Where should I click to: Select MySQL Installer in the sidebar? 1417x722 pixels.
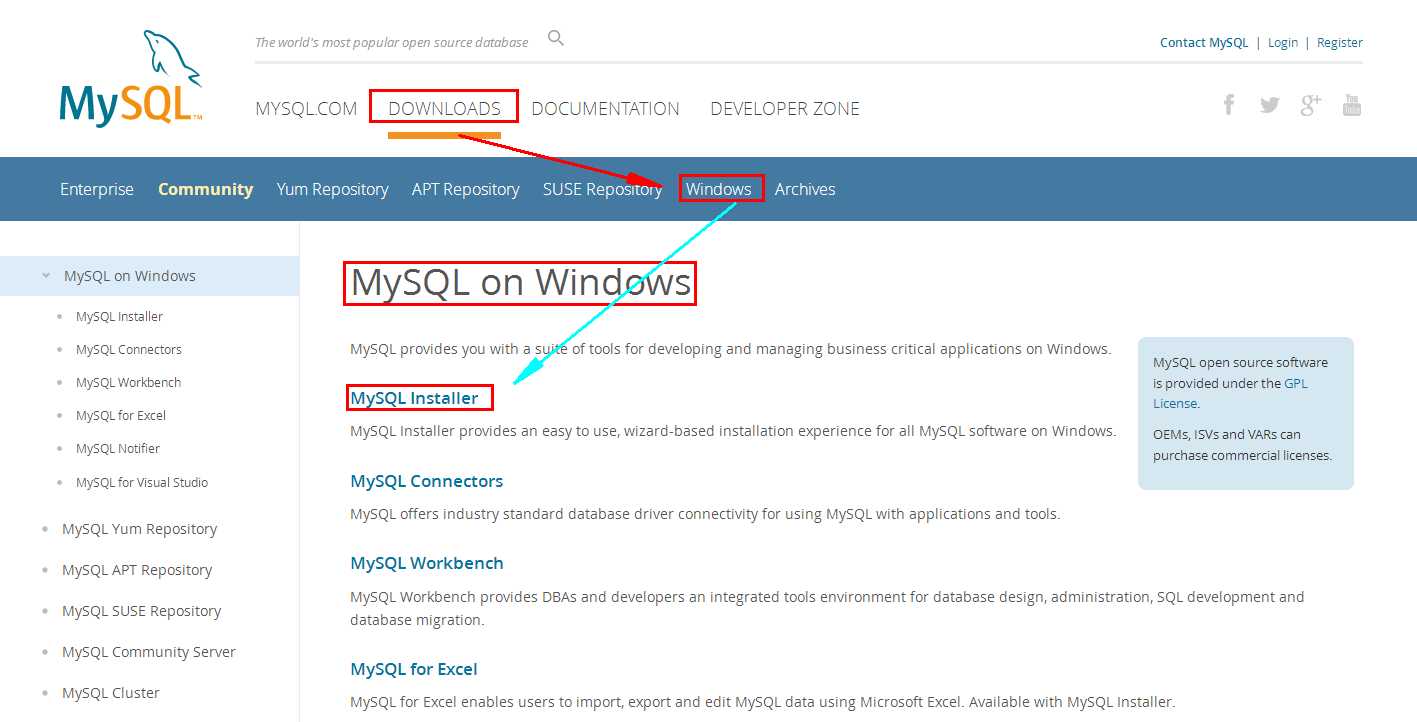coord(119,317)
